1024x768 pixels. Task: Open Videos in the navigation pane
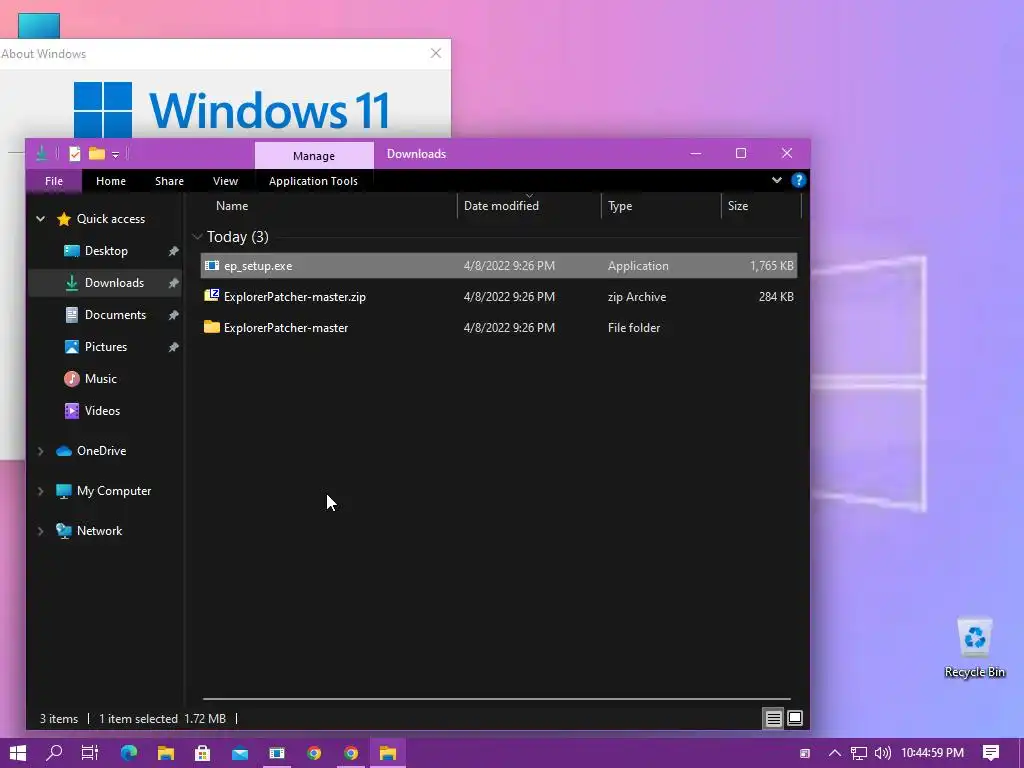(x=103, y=411)
